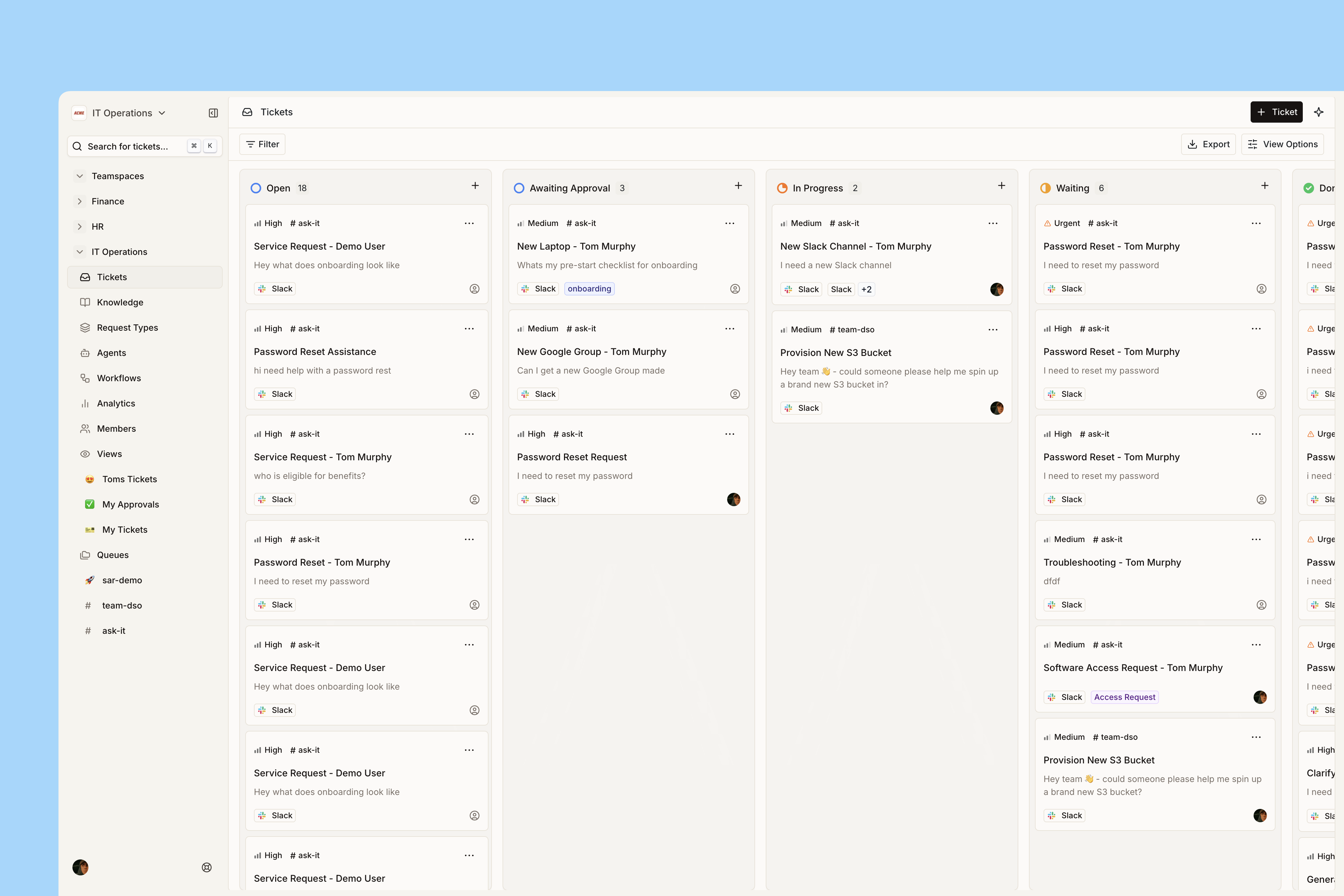Expand the HR teamspace
Viewport: 1344px width, 896px height.
tap(79, 226)
